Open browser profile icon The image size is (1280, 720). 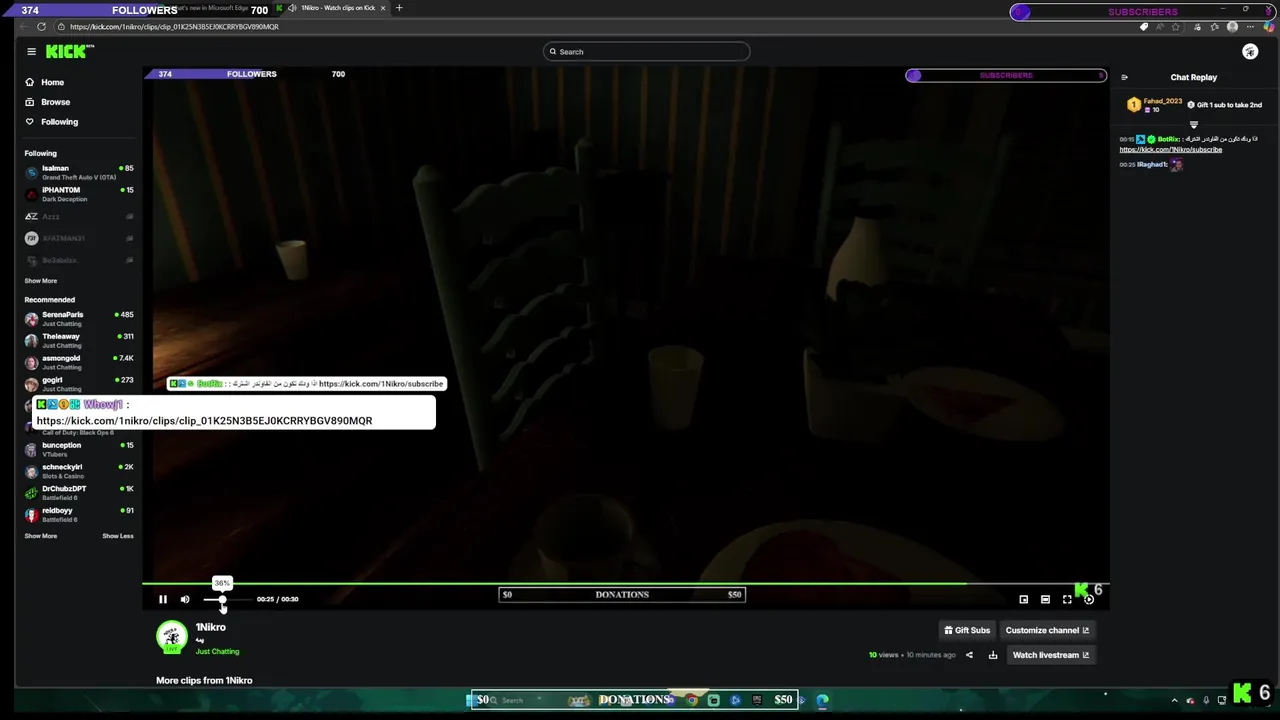click(x=1232, y=27)
